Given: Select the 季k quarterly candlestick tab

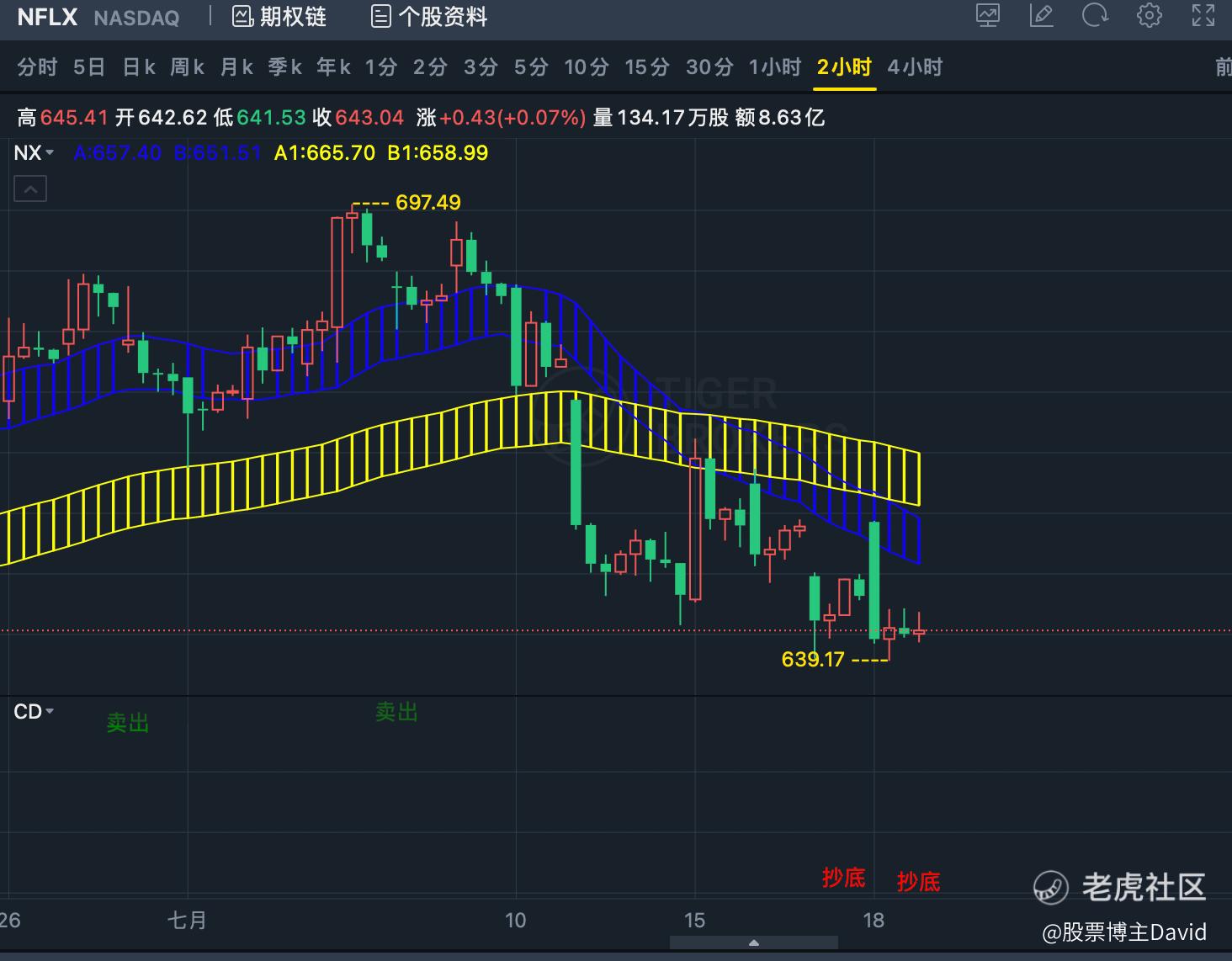Looking at the screenshot, I should click(284, 67).
